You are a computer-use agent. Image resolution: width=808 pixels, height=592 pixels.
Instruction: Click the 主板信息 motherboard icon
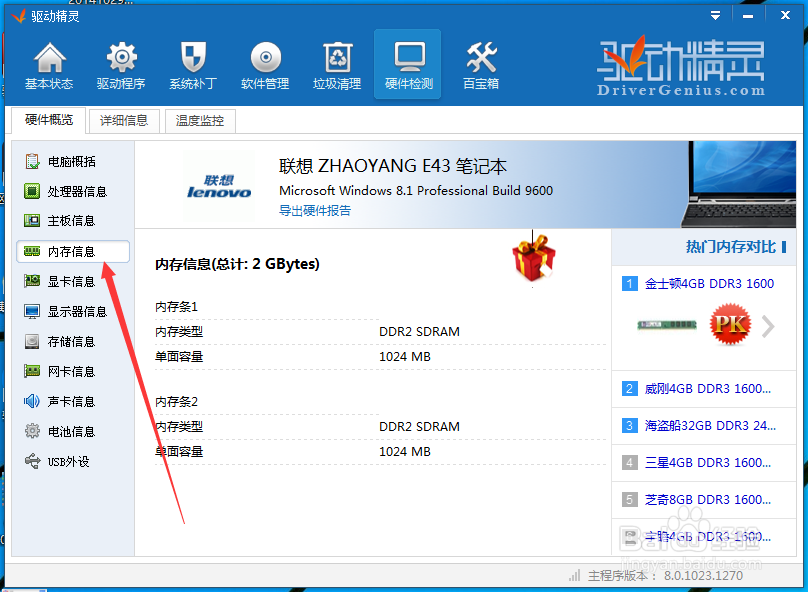[x=32, y=221]
